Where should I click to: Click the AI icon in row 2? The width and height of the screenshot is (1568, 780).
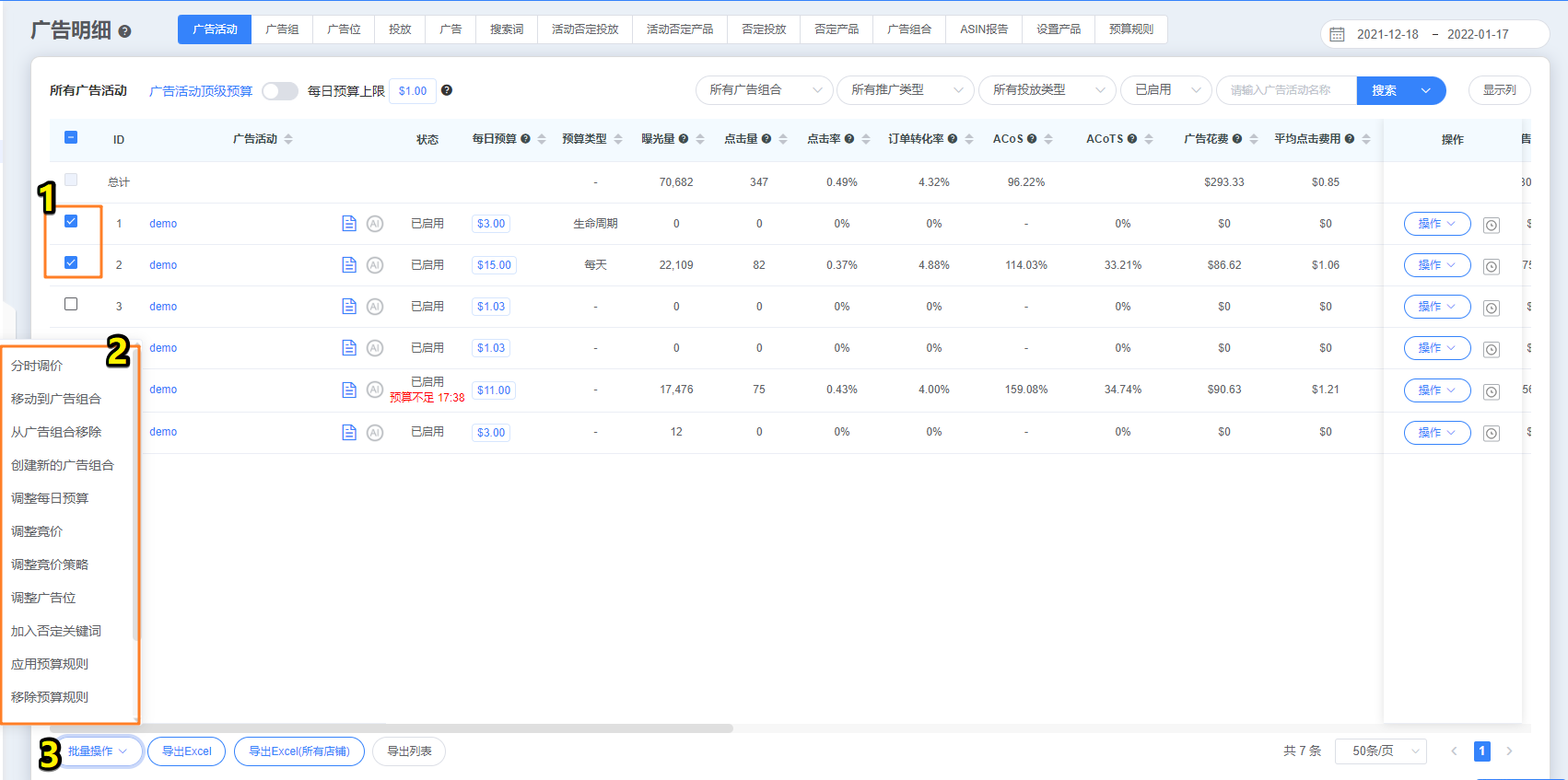coord(375,265)
